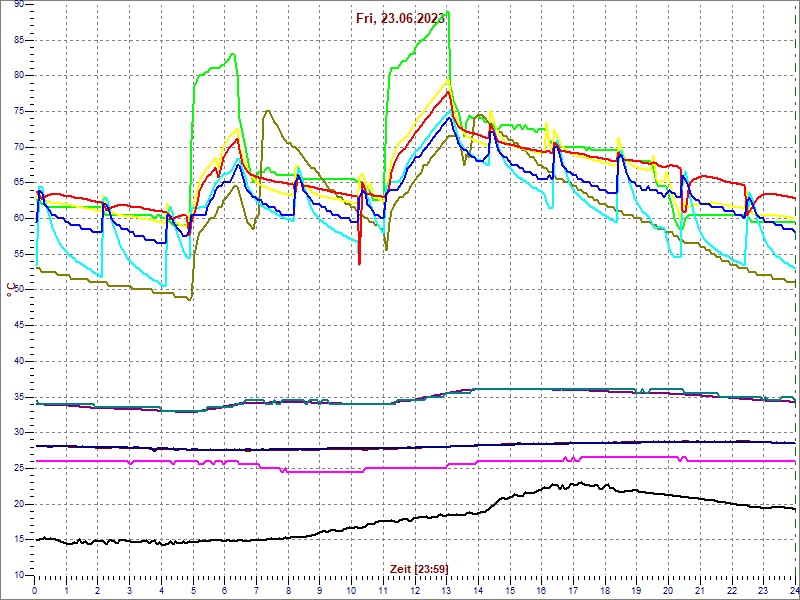Select the 50 label on temperature axis
This screenshot has width=800, height=600.
[19, 290]
